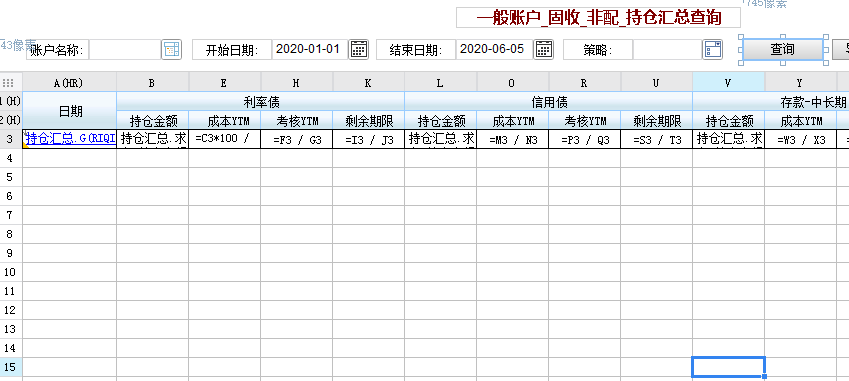Select column header R
The height and width of the screenshot is (381, 849).
pos(584,83)
